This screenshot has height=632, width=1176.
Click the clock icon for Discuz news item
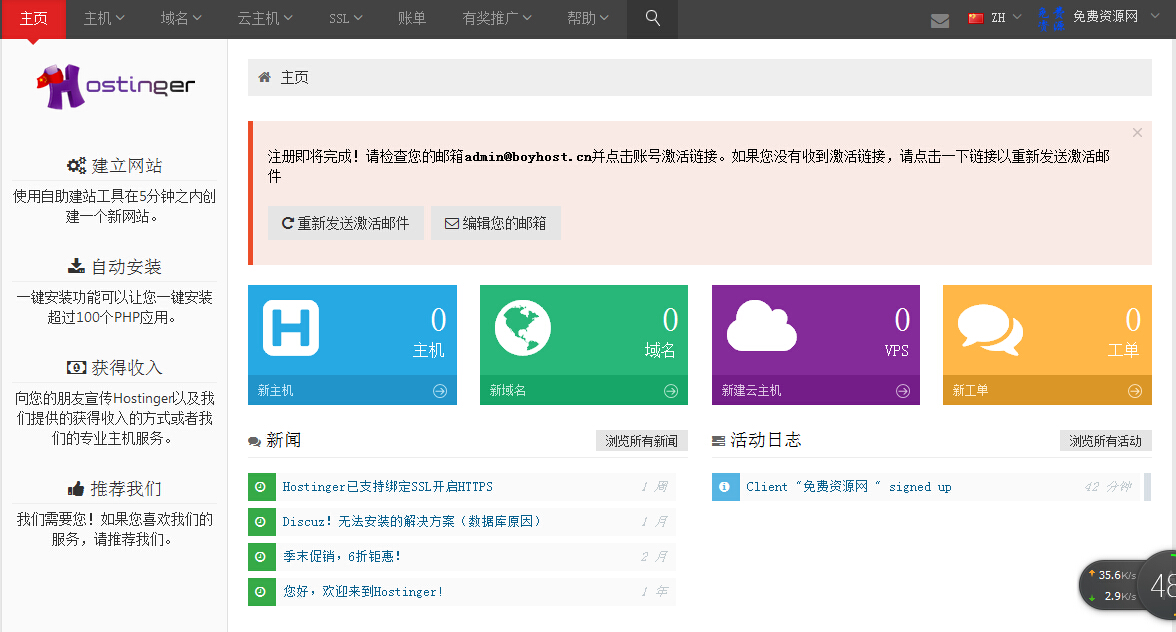click(x=261, y=522)
